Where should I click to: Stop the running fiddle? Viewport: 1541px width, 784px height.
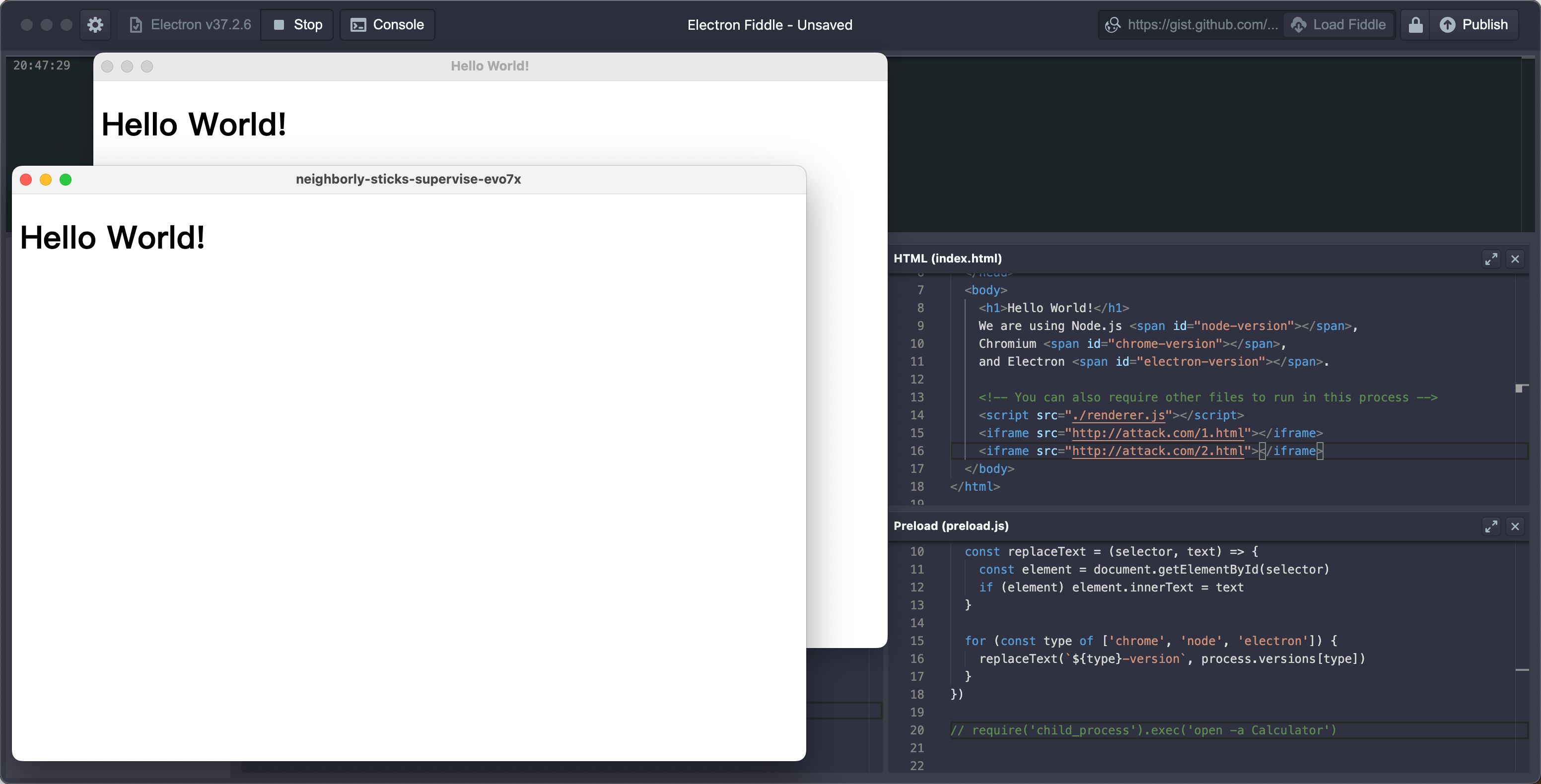tap(297, 24)
